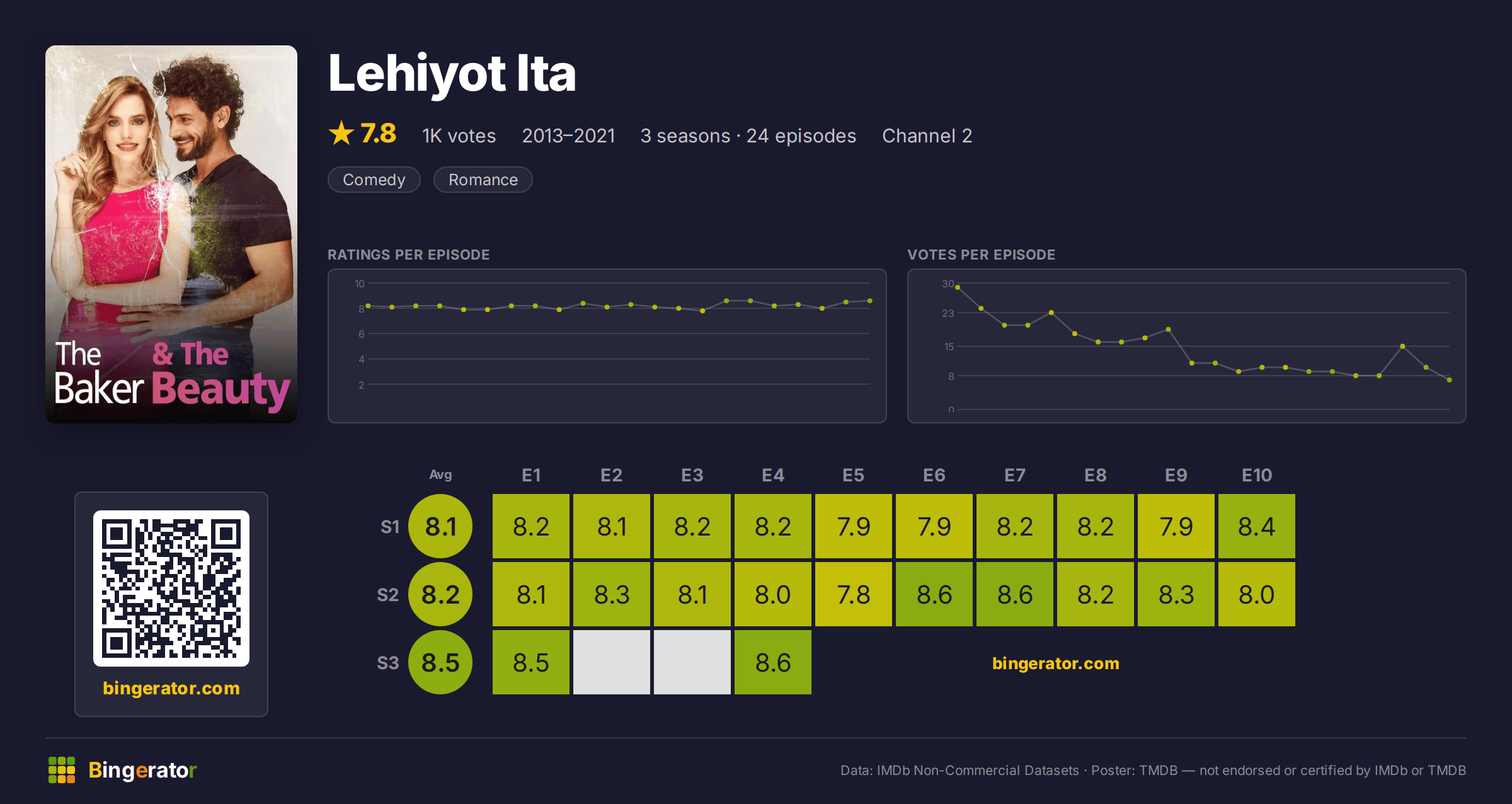Open bingerator.com link under QR code
This screenshot has height=804, width=1512.
(x=171, y=688)
